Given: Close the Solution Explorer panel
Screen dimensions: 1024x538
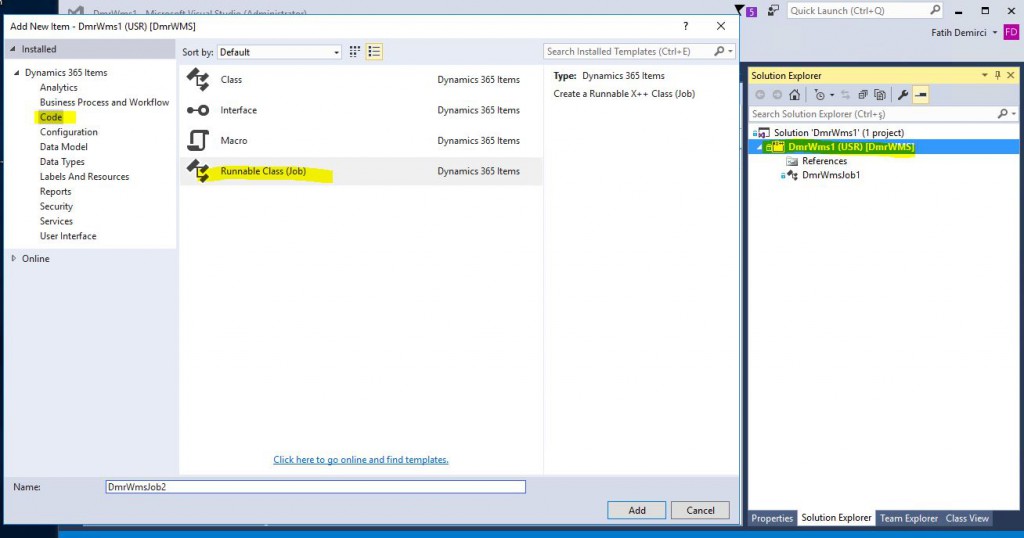Looking at the screenshot, I should pyautogui.click(x=1011, y=76).
